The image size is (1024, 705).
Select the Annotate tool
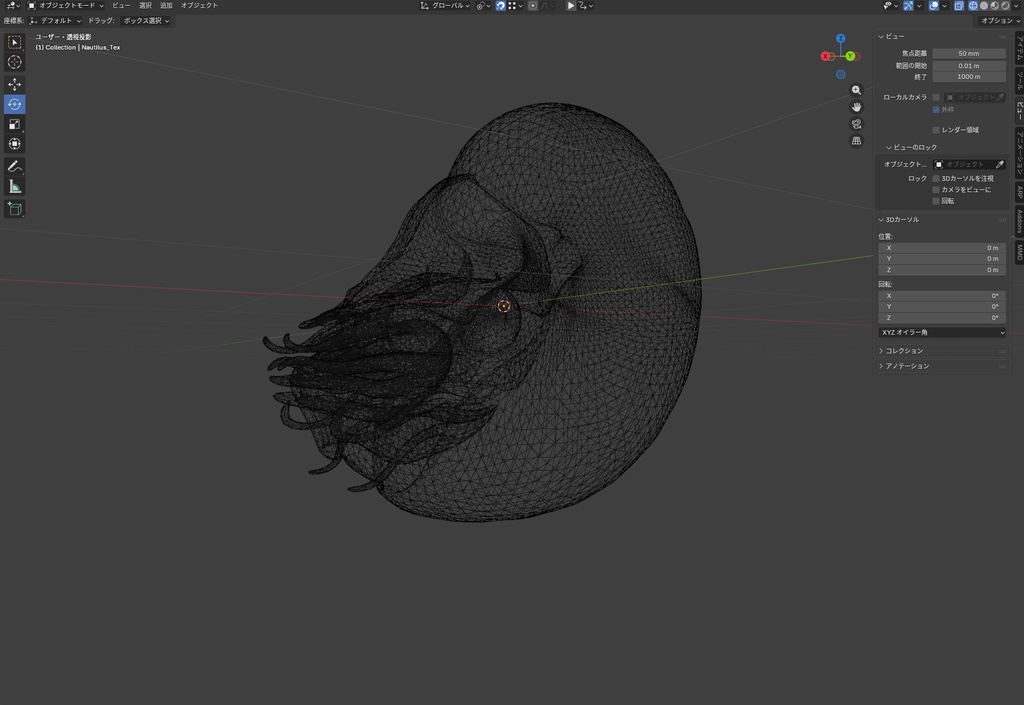(x=14, y=167)
